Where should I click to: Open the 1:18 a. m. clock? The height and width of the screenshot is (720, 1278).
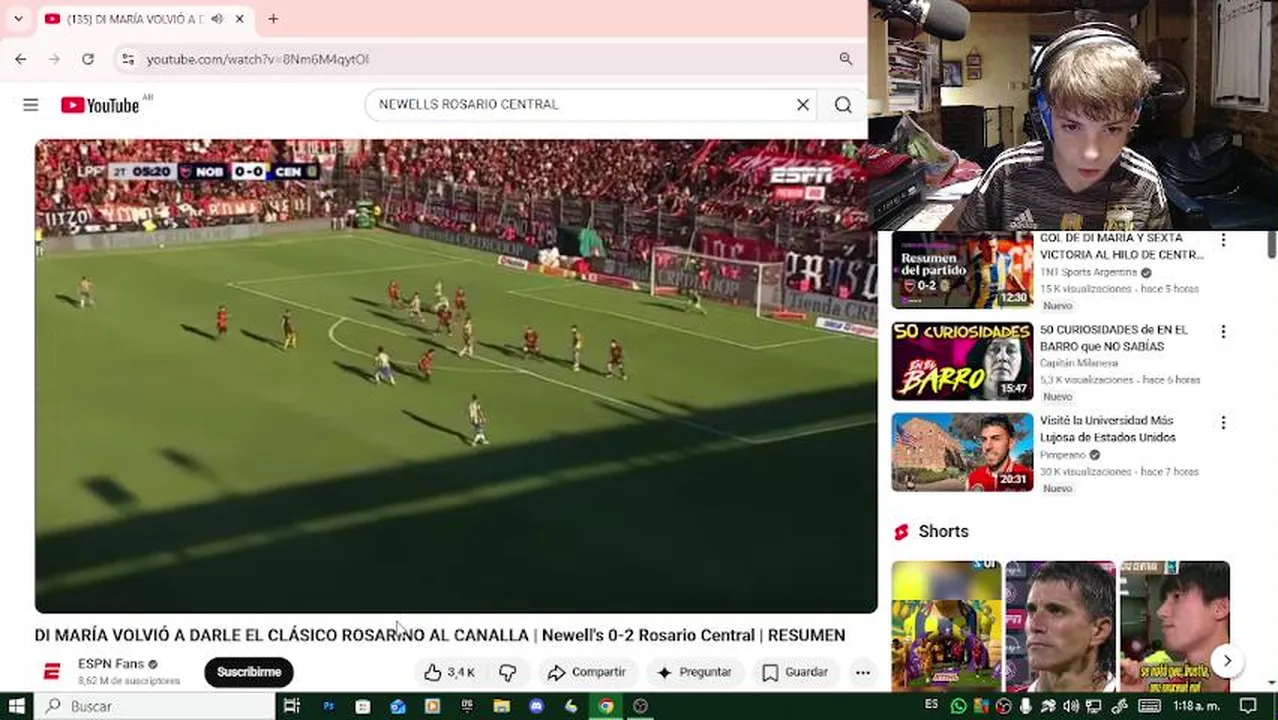pyautogui.click(x=1196, y=706)
